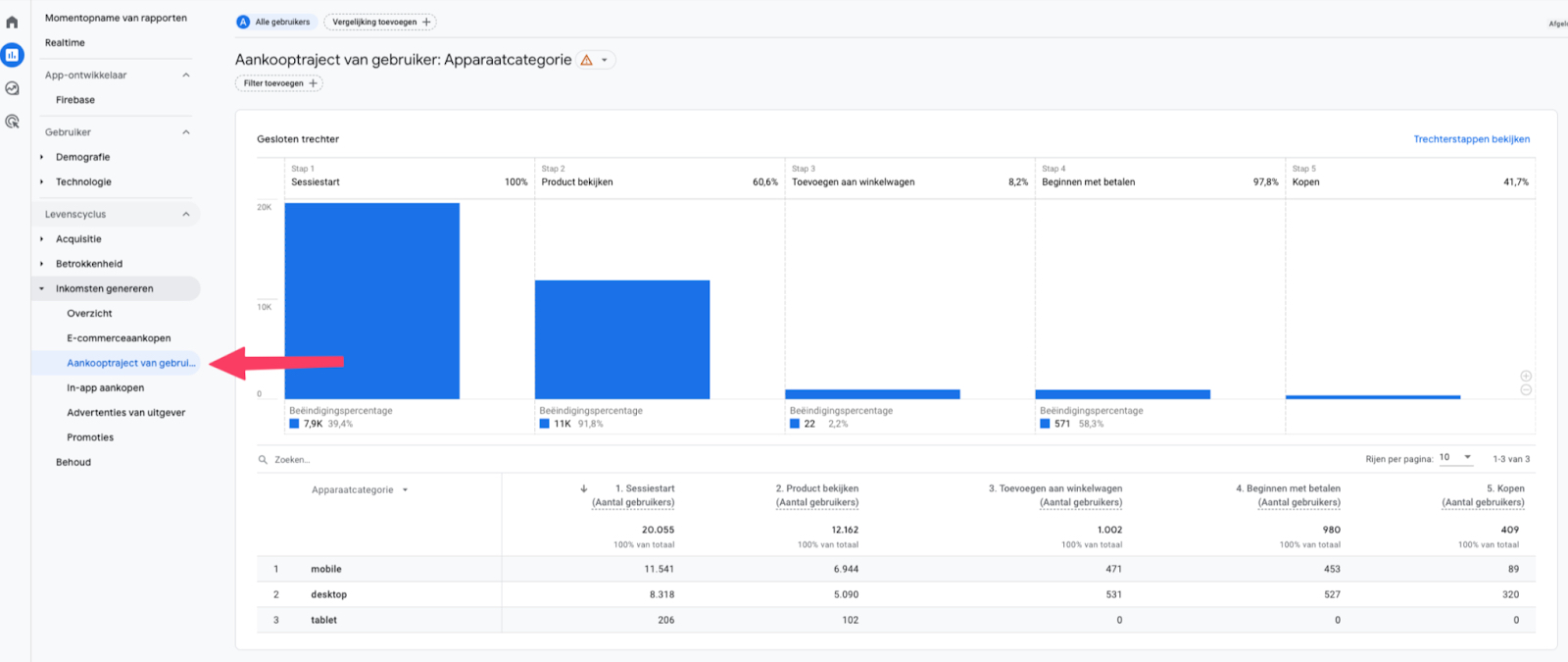Zoom in on the funnel chart
The height and width of the screenshot is (662, 1568).
tap(1526, 377)
